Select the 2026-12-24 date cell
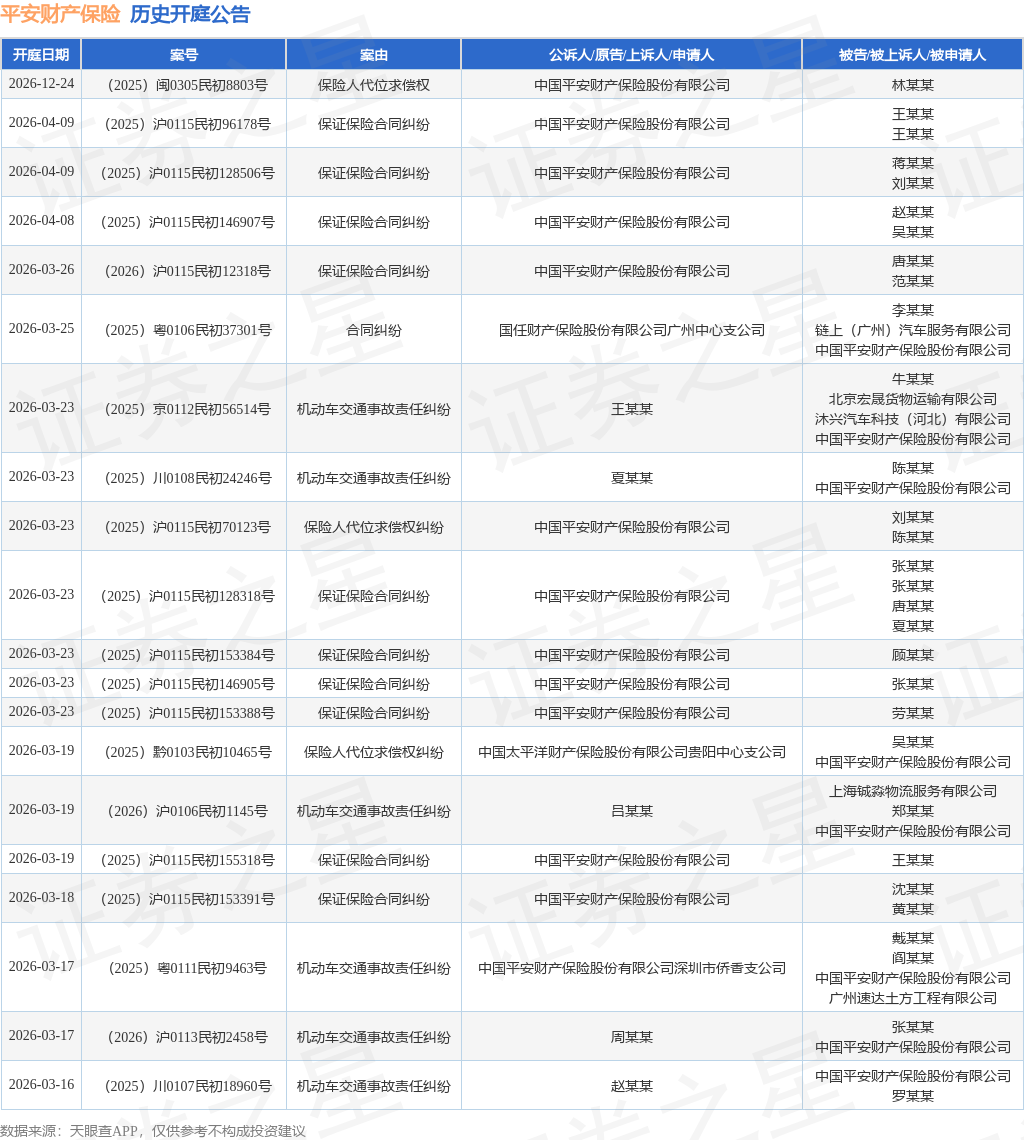The height and width of the screenshot is (1140, 1024). pos(41,84)
